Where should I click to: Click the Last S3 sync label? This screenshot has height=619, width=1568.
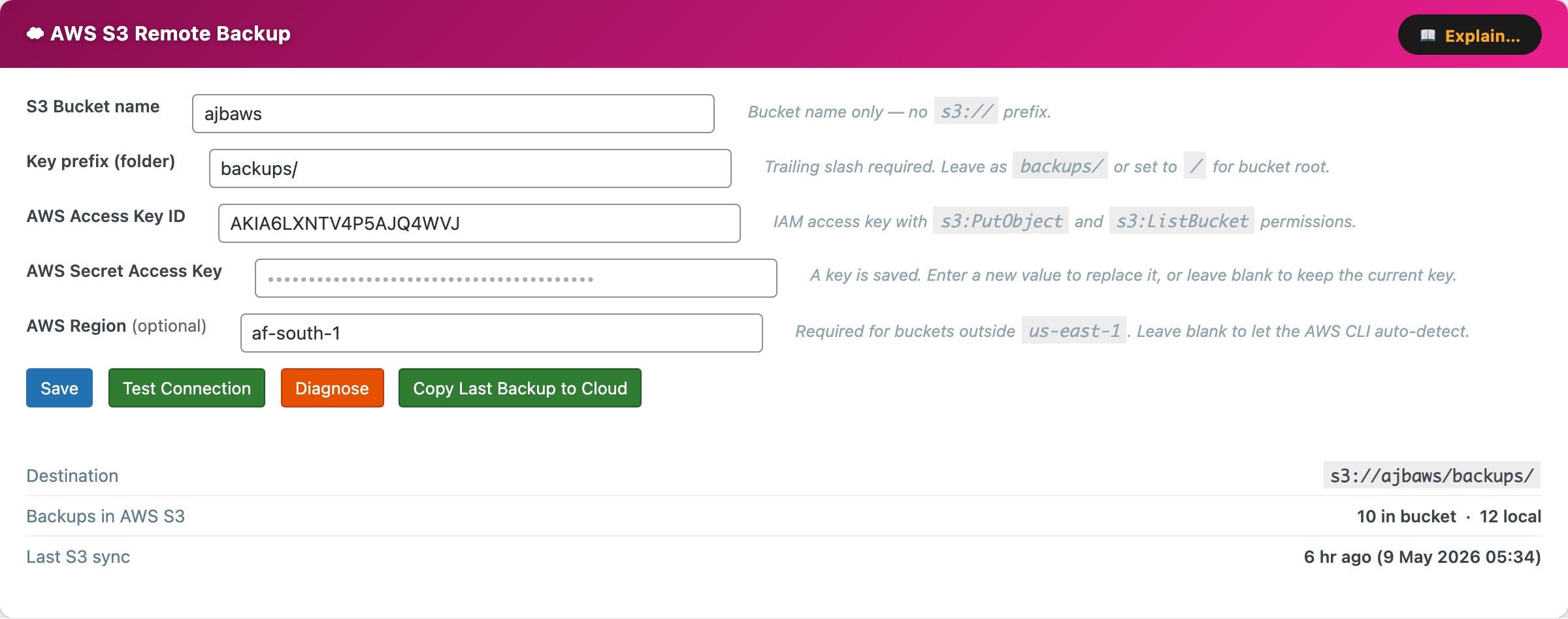(x=78, y=557)
